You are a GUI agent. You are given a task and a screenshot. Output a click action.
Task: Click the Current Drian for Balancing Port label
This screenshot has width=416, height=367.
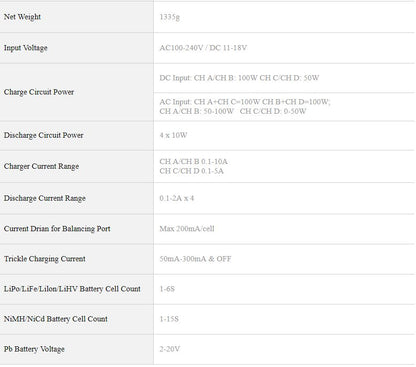[x=57, y=229]
